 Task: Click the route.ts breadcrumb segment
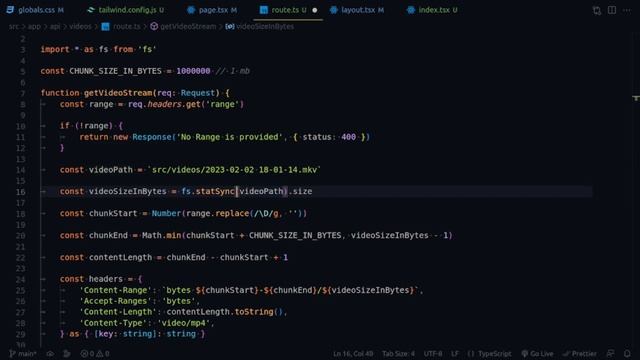tap(127, 27)
